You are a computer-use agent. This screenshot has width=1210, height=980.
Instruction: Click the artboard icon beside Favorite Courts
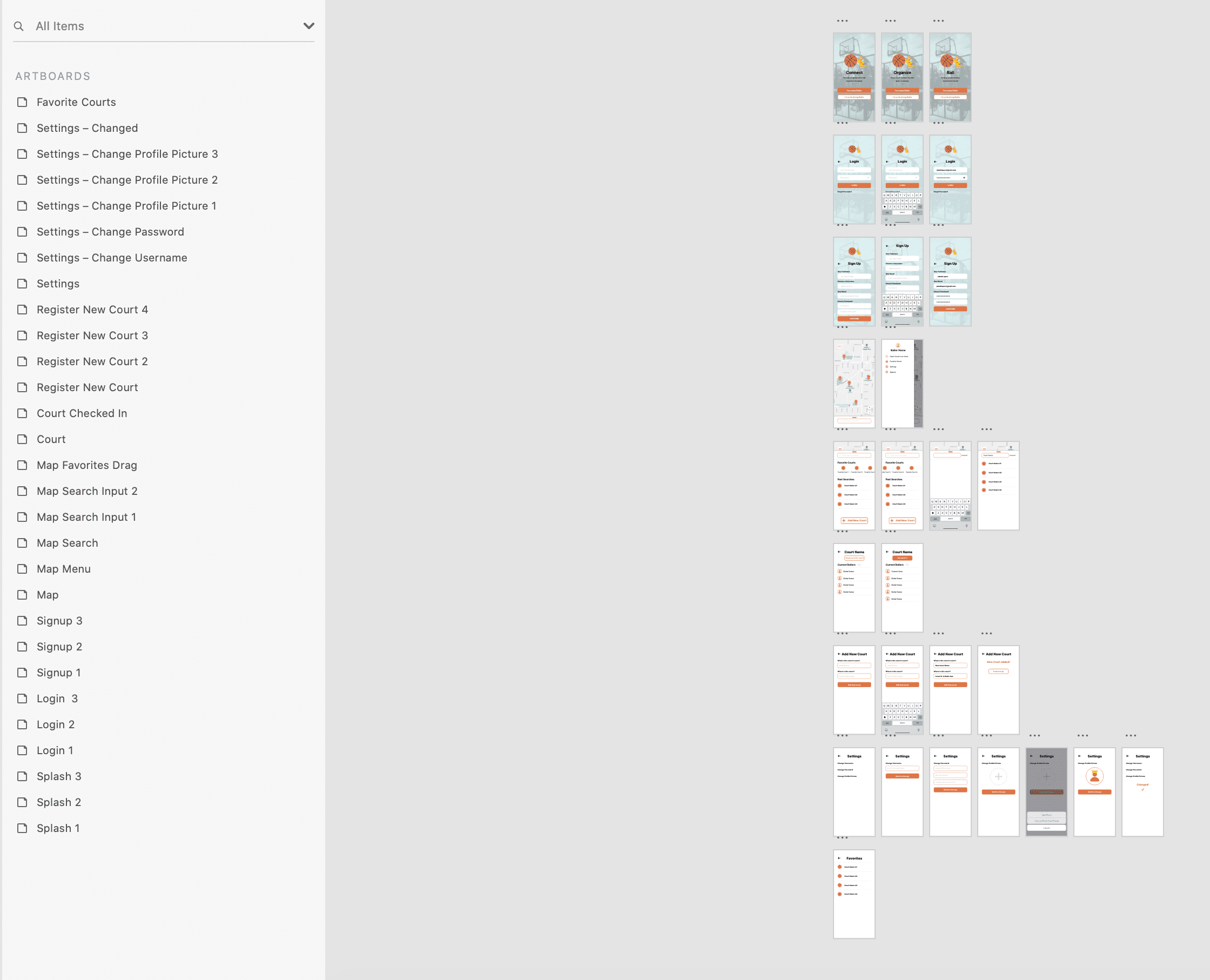(22, 102)
